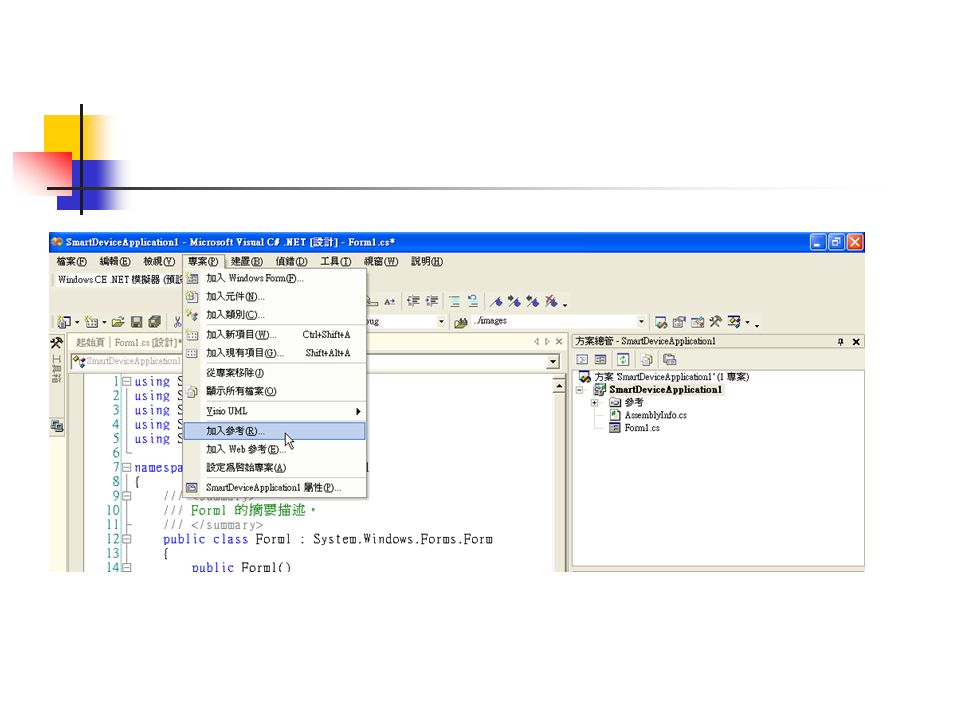Click the Properties window toolbar icon

coord(679,322)
